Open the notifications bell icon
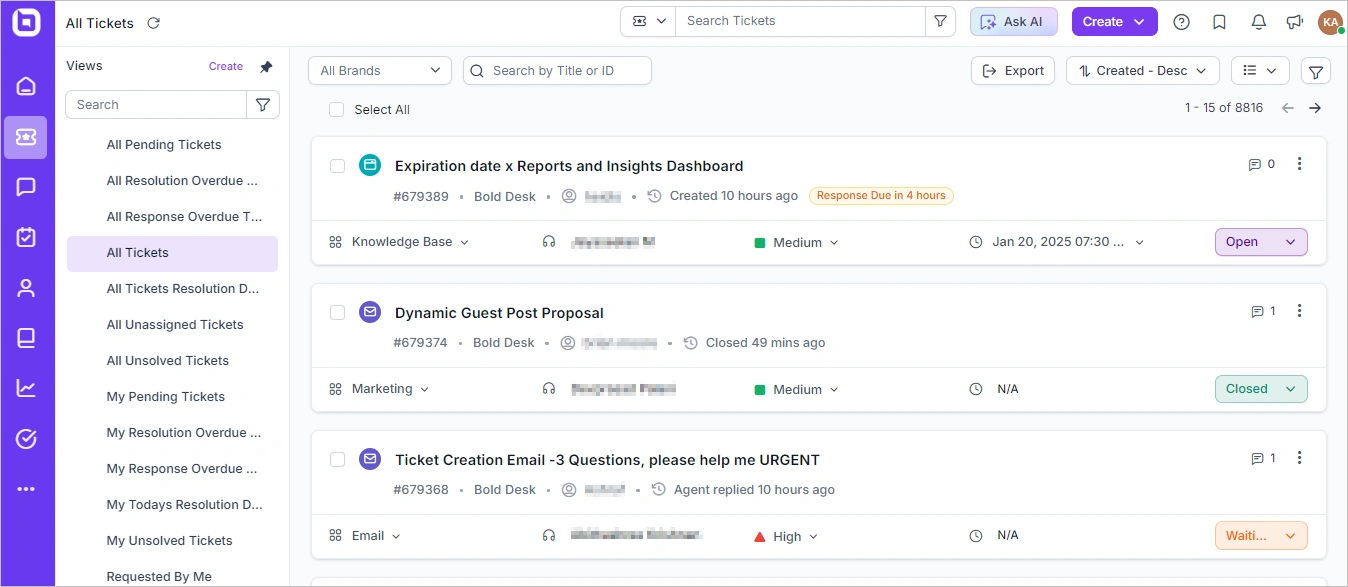This screenshot has height=587, width=1348. (1259, 22)
